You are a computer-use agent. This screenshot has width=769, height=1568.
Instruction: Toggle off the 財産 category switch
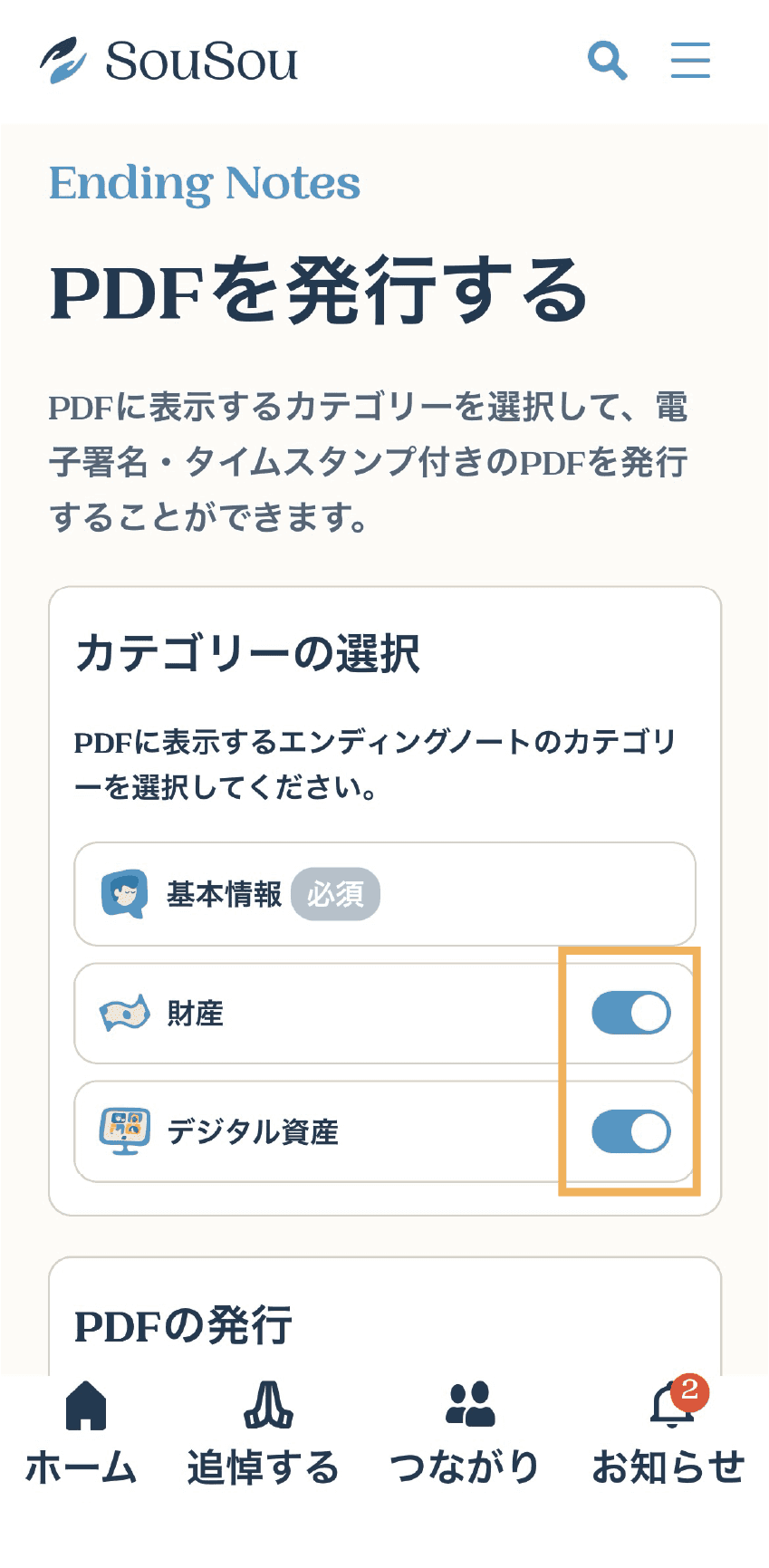(630, 1013)
